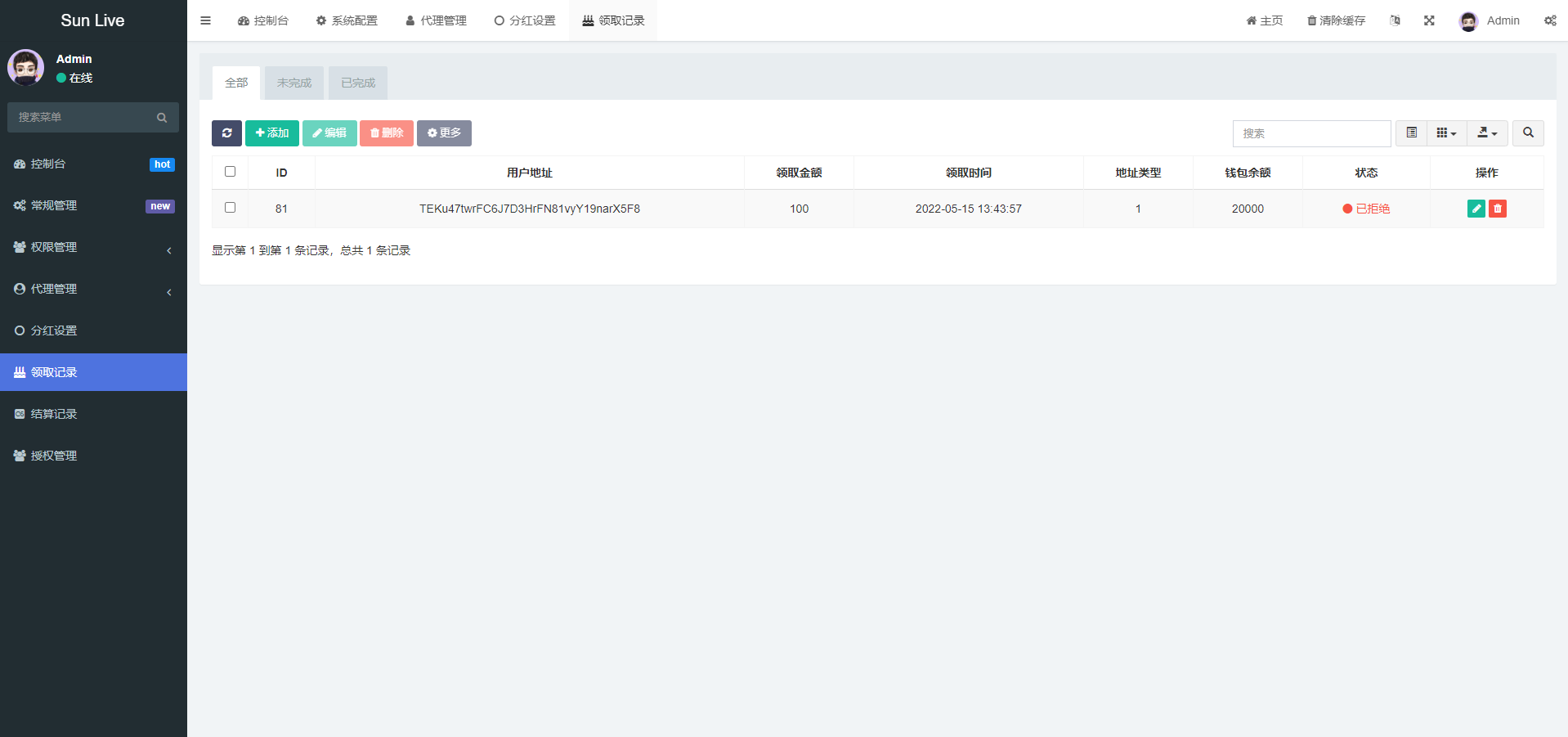
Task: Click the green edit icon in row 81
Action: (x=1476, y=209)
